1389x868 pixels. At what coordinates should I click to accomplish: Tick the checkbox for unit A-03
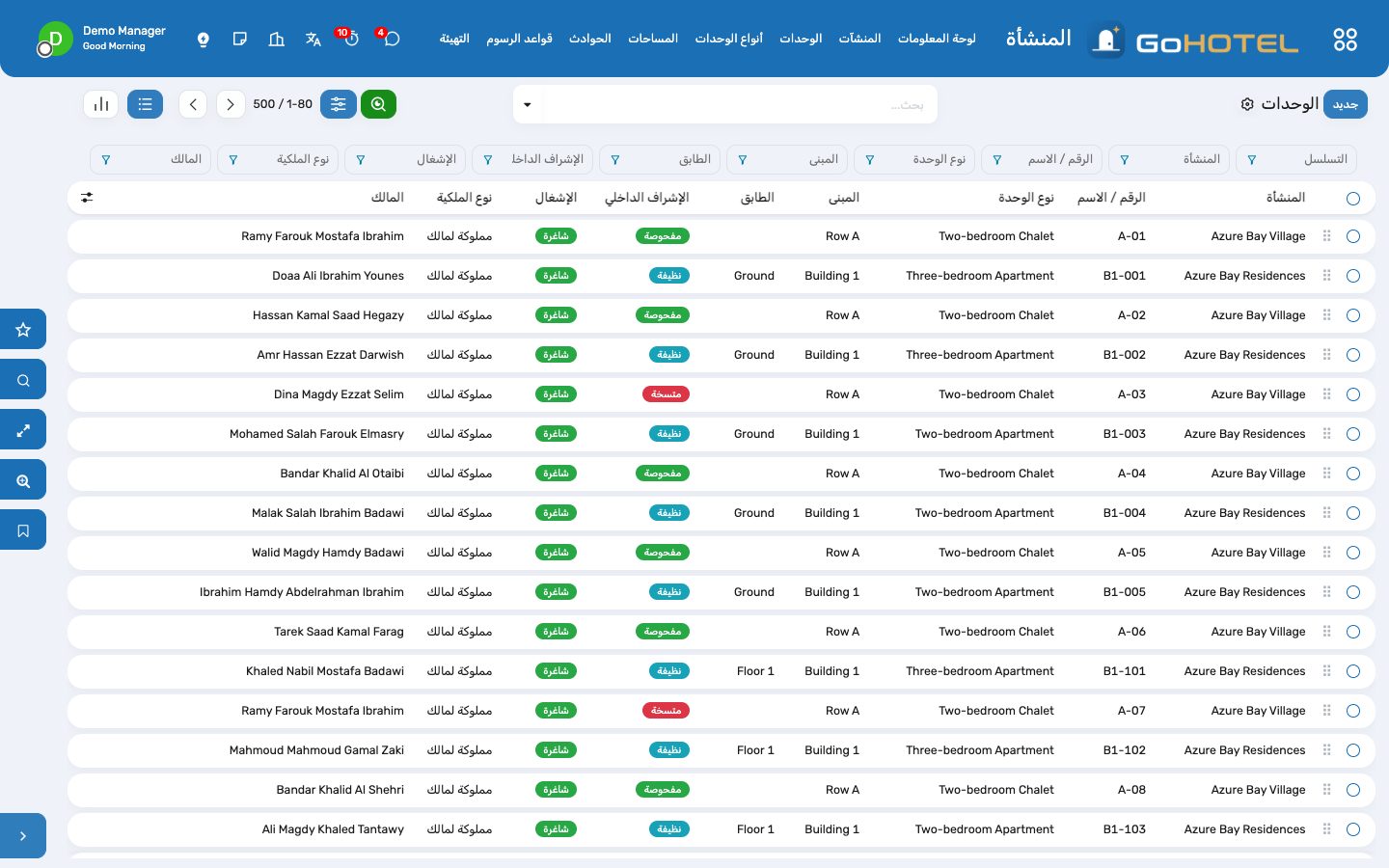[x=1353, y=394]
